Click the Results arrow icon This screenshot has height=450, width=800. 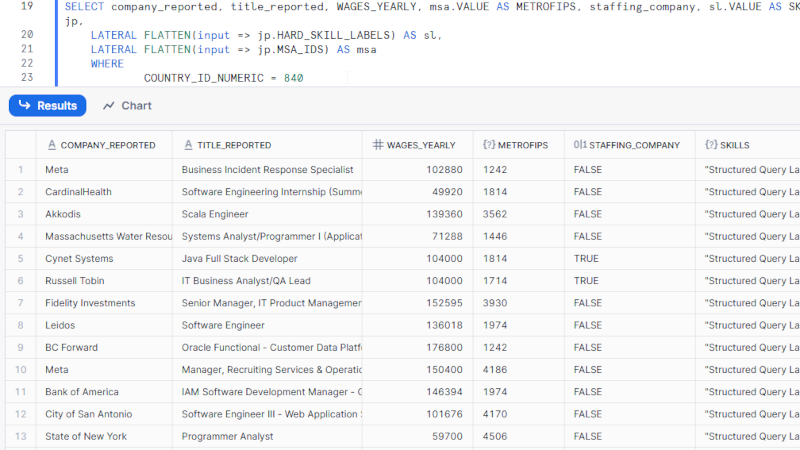pyautogui.click(x=24, y=105)
